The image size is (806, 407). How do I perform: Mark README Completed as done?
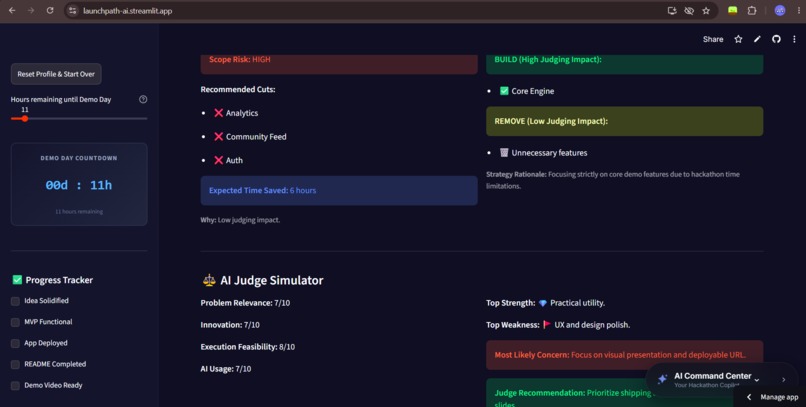(15, 364)
